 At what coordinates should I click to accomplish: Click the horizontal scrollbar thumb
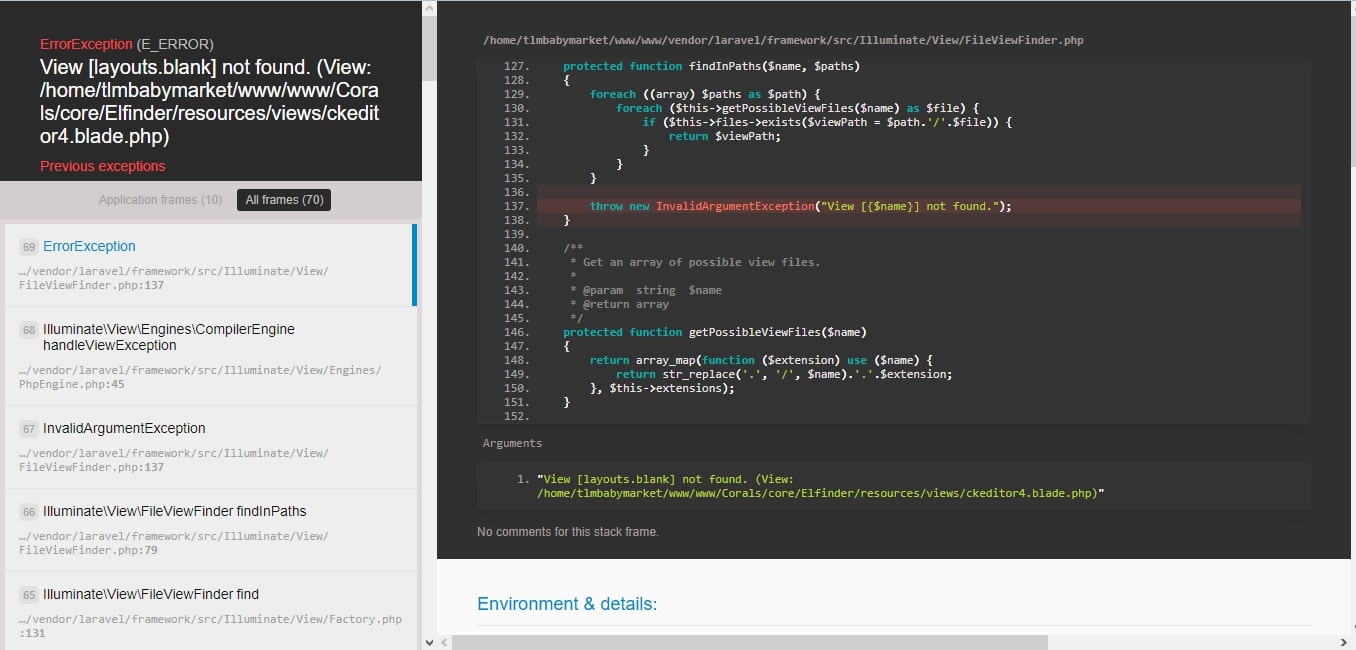coord(749,642)
